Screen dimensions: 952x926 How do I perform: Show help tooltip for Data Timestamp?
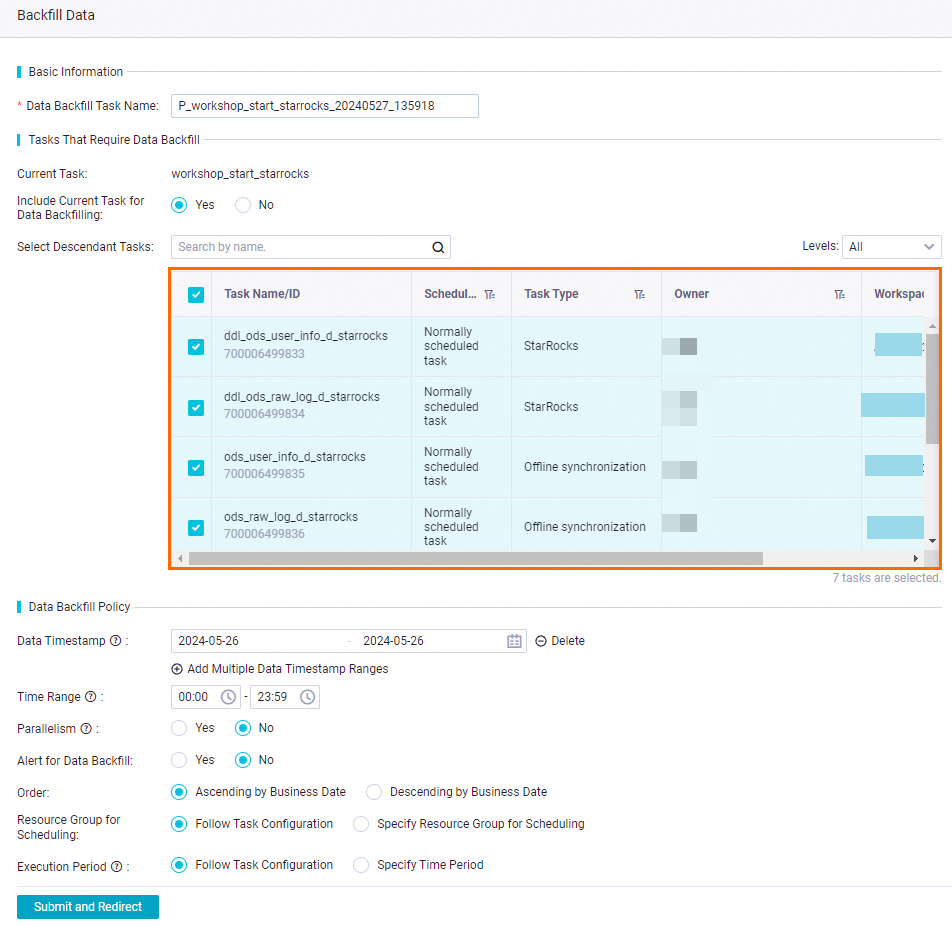tap(115, 641)
